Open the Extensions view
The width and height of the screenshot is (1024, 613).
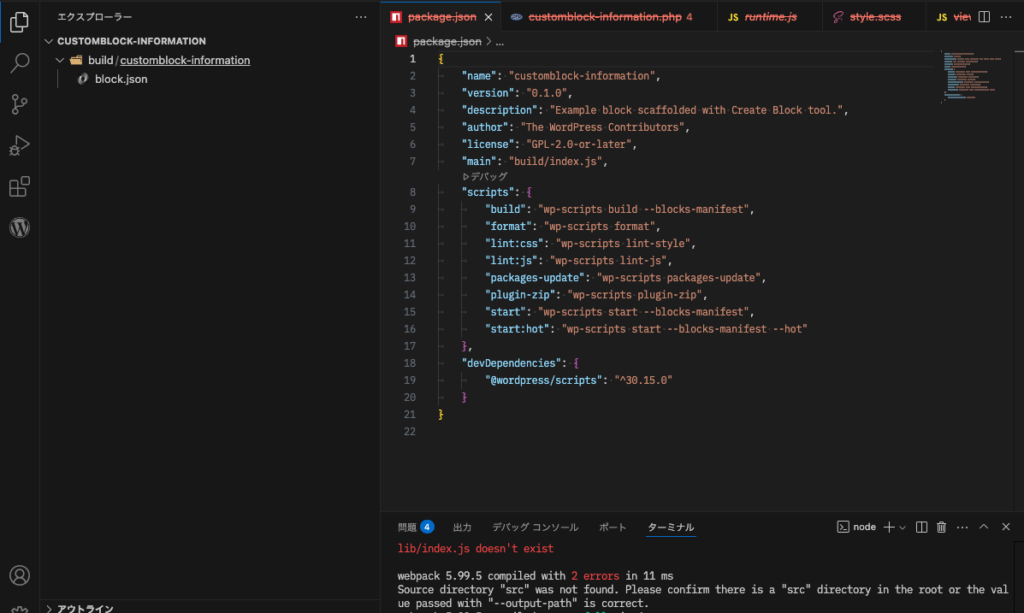click(19, 187)
